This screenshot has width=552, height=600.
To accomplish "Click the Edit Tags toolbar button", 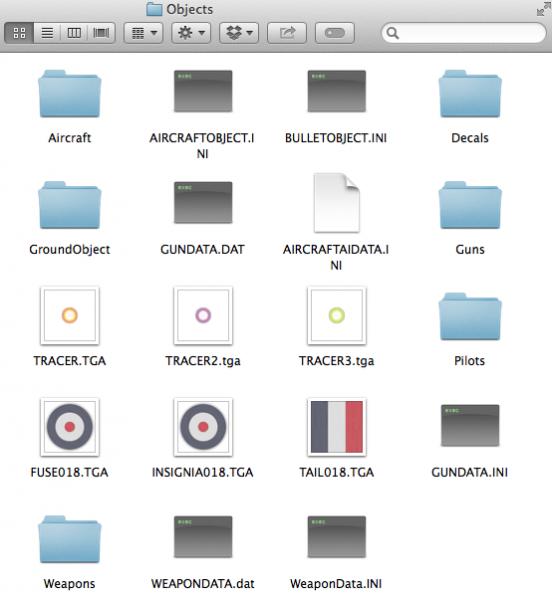I will (x=334, y=33).
